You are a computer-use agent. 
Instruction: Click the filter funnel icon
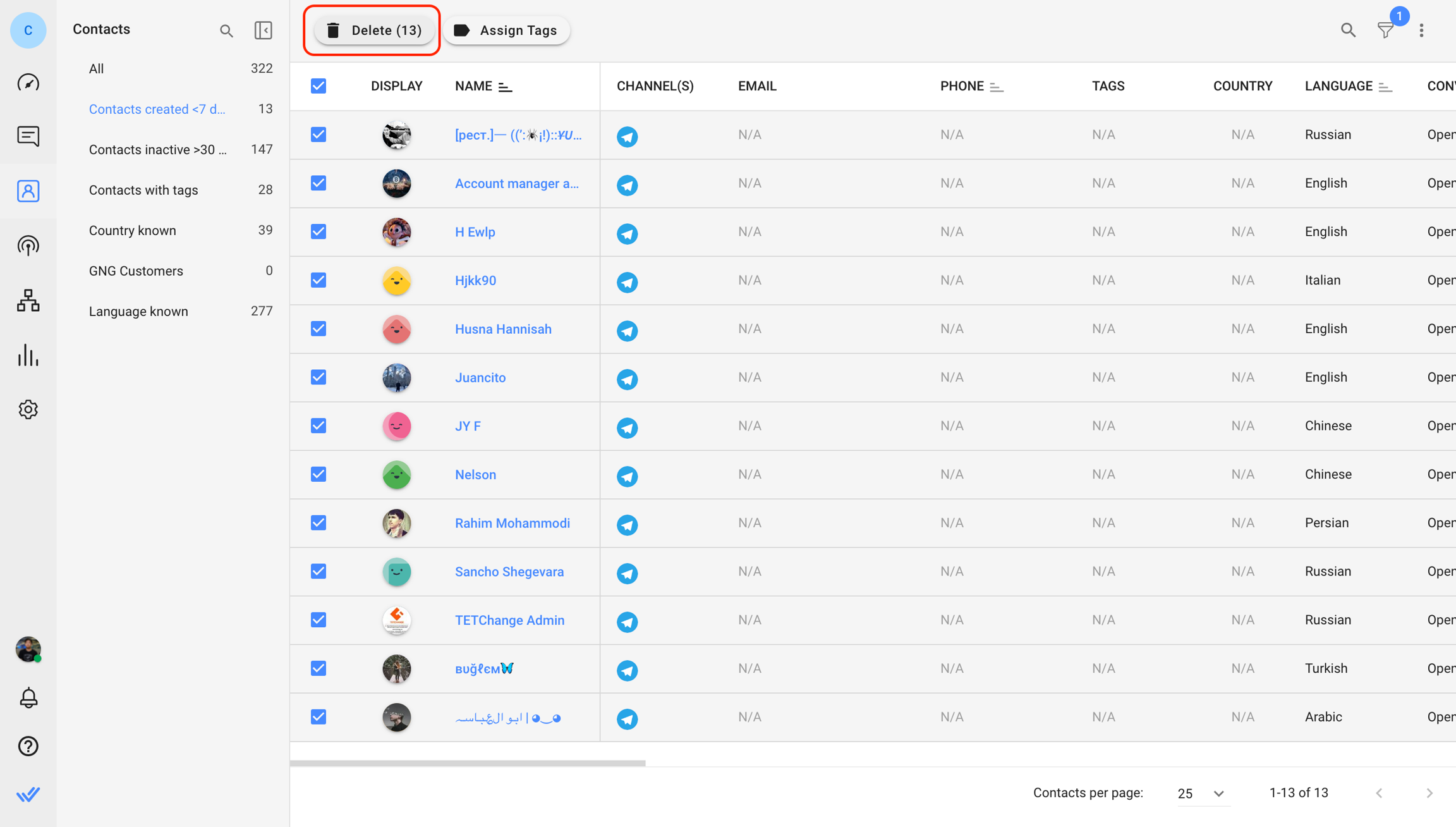tap(1385, 30)
